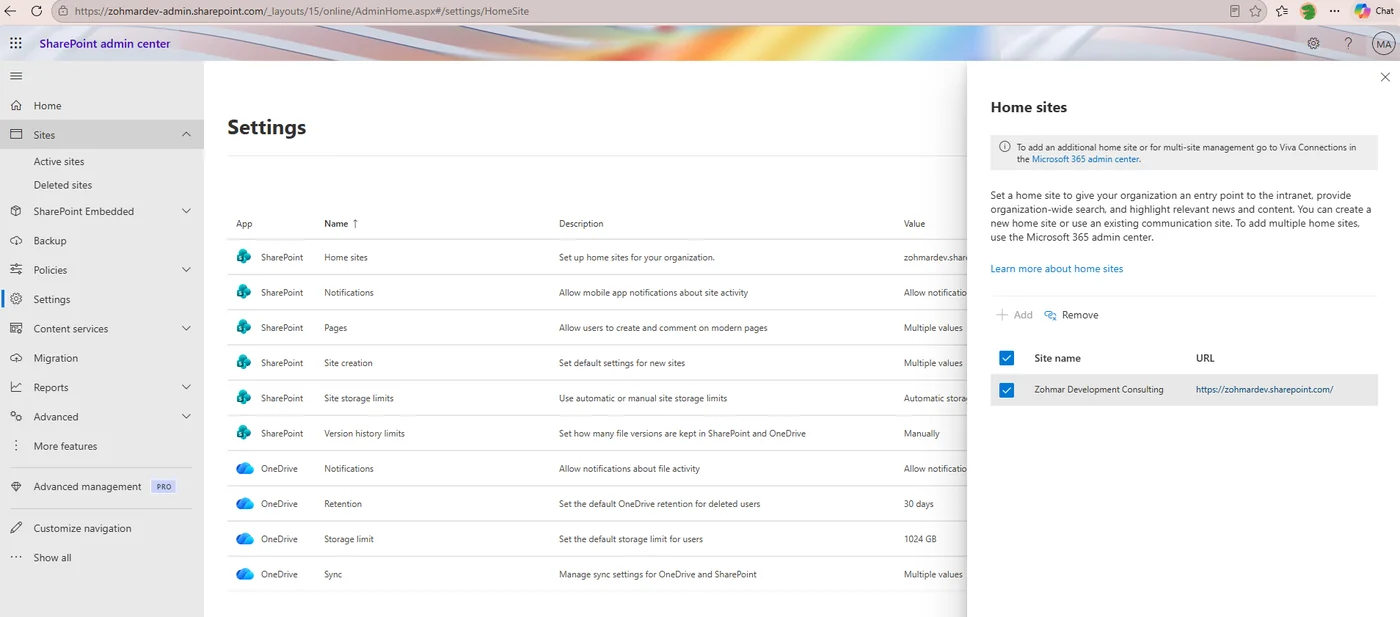This screenshot has width=1400, height=617.
Task: Open the Site storage limits row
Action: [597, 398]
